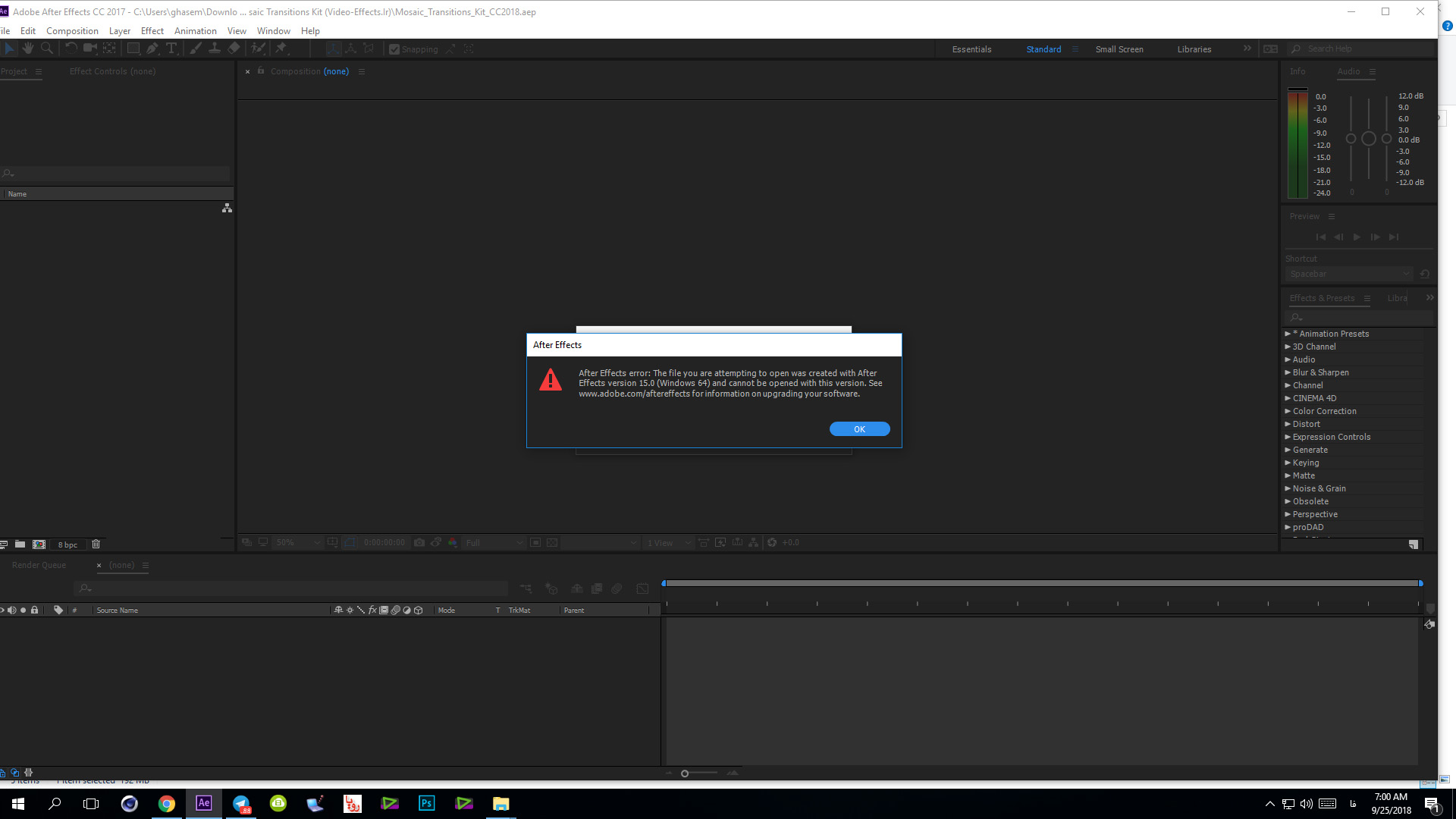The image size is (1456, 819).
Task: Select the Pen tool
Action: pyautogui.click(x=152, y=49)
